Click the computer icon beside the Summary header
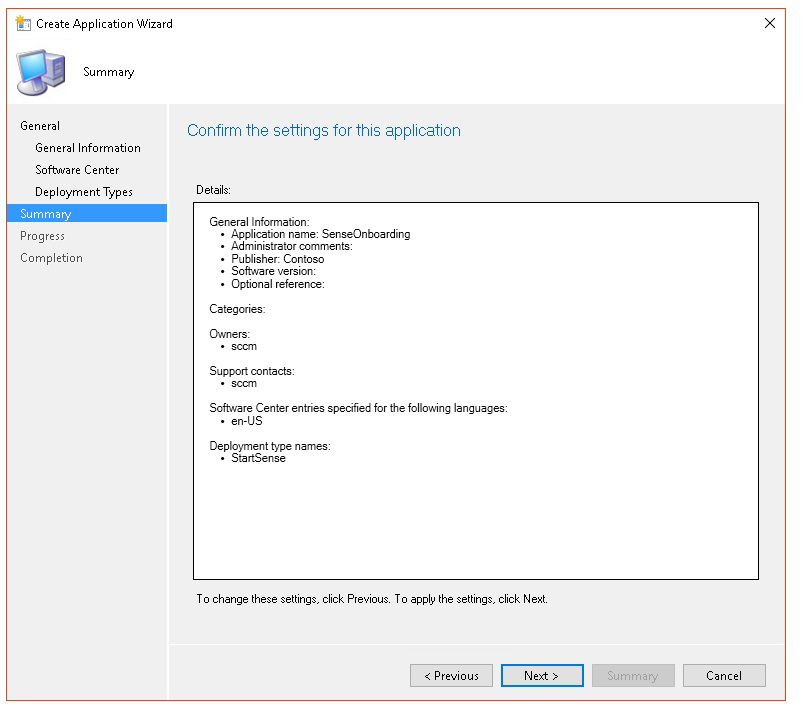 pos(43,72)
